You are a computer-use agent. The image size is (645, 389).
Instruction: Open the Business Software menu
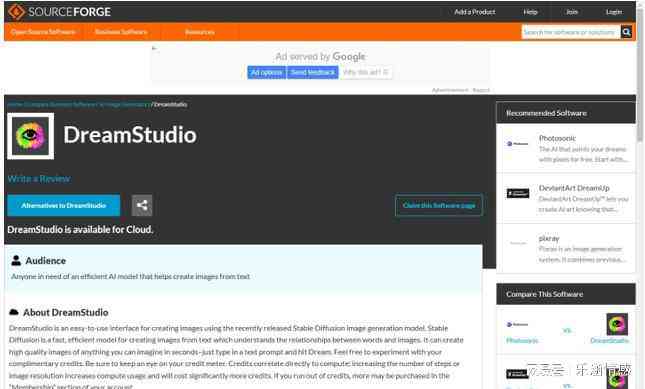(x=121, y=32)
